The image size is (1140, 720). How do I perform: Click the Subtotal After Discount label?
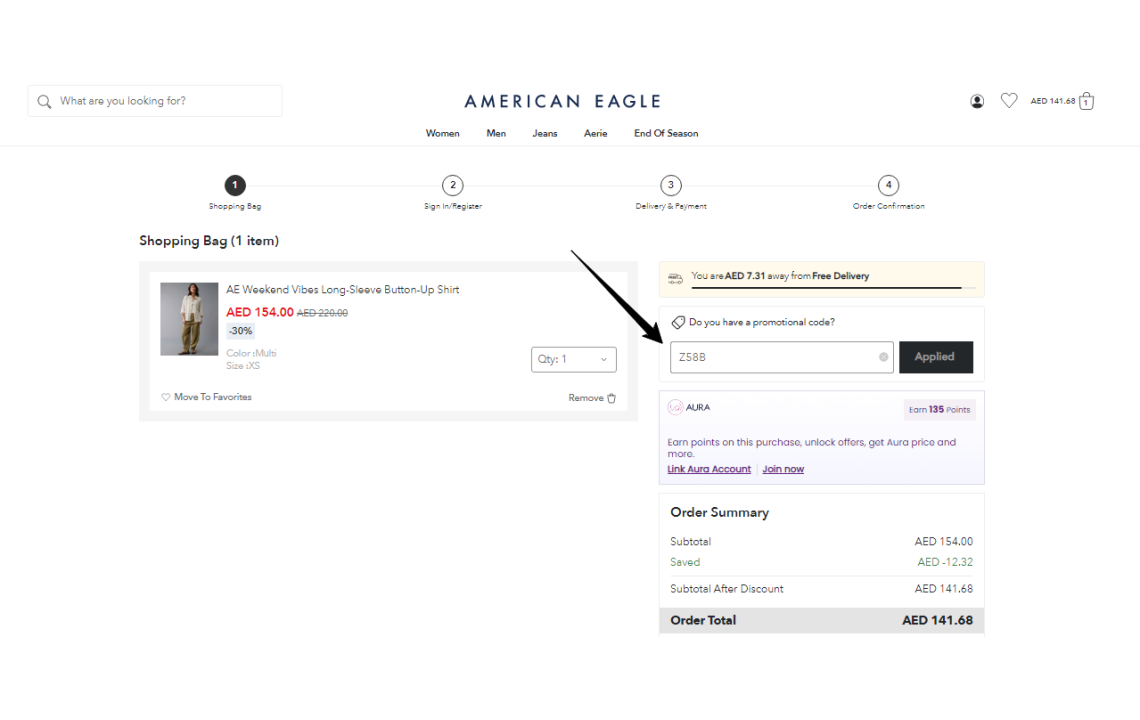(x=726, y=589)
